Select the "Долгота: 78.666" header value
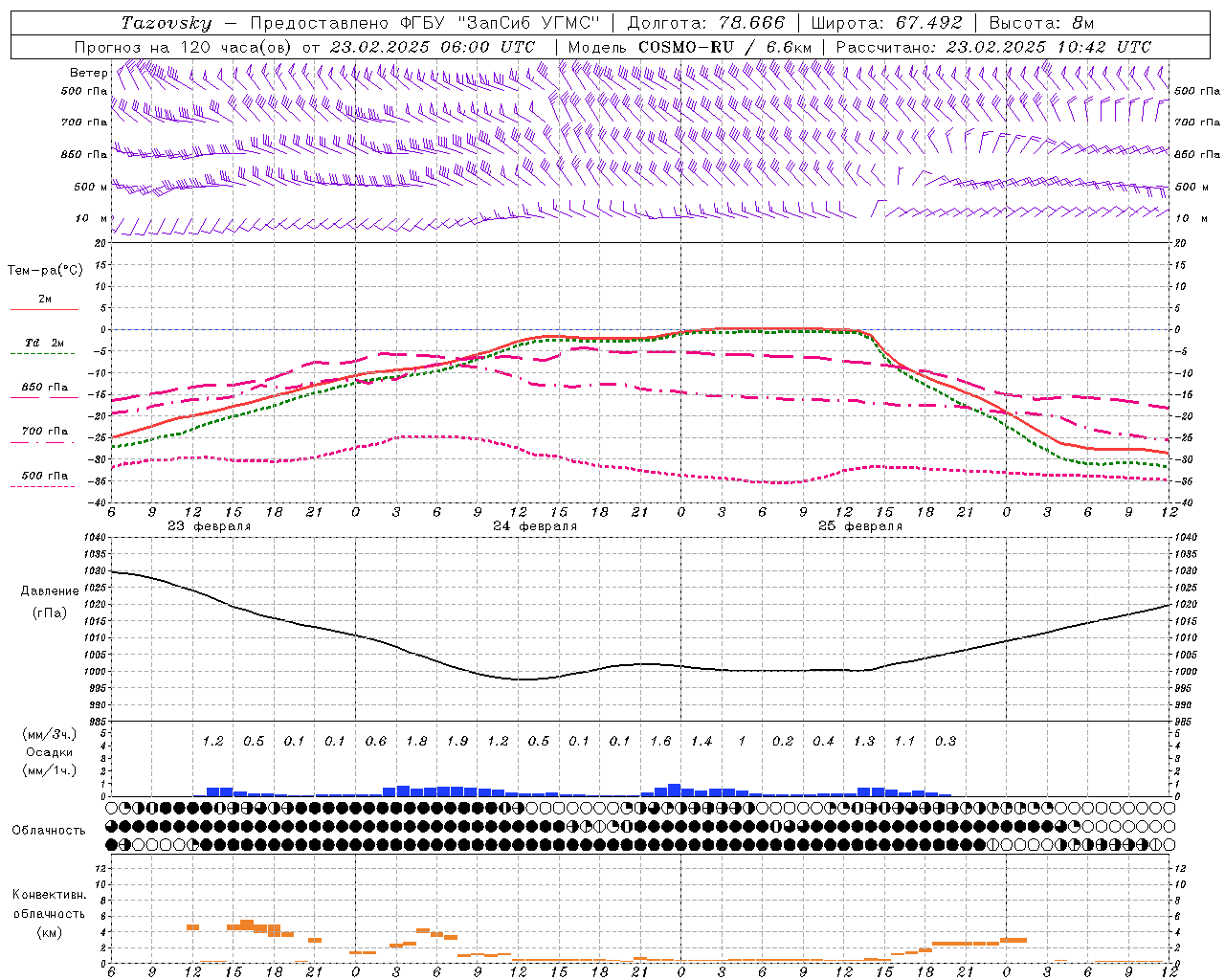 point(705,23)
